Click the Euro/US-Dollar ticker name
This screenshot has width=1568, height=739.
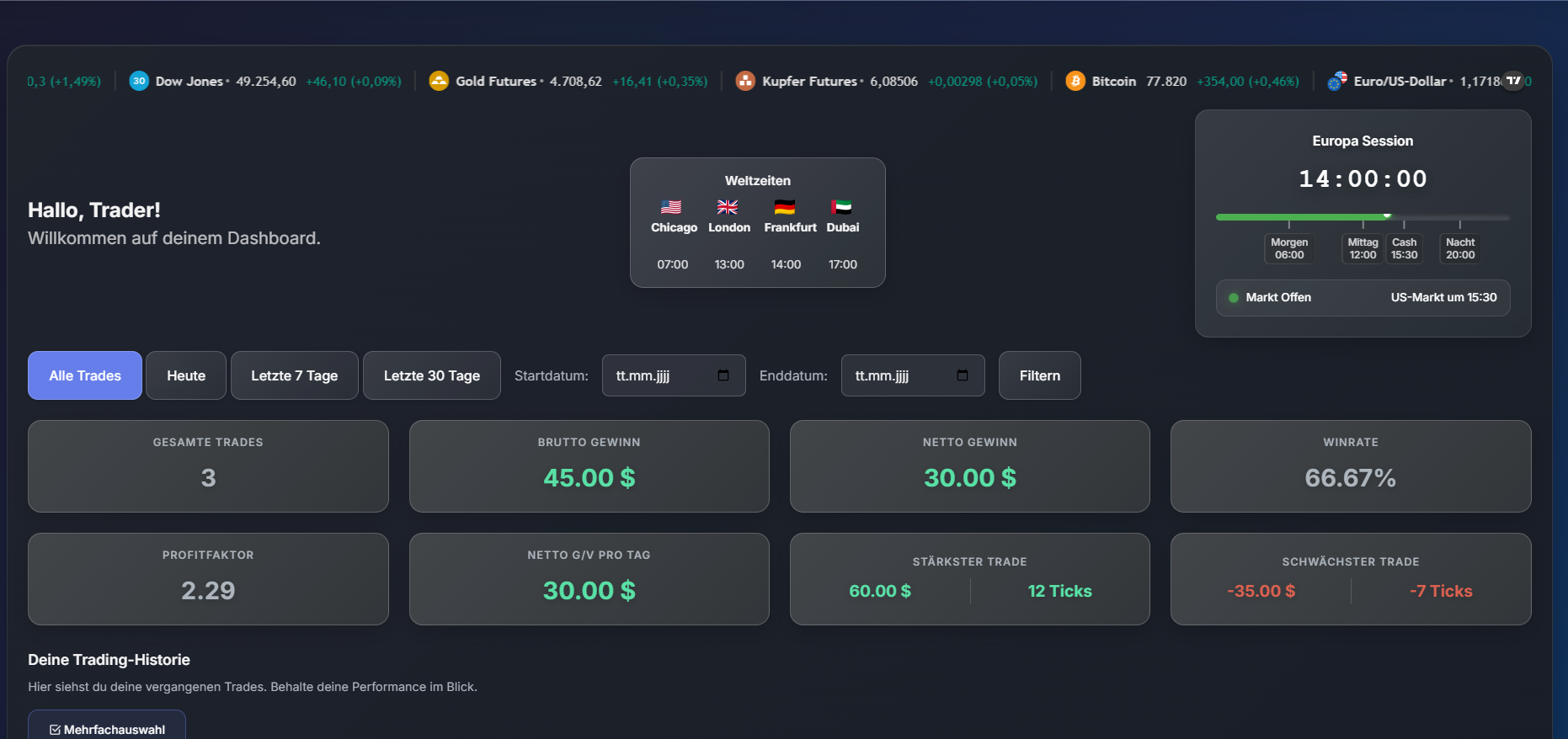[x=1400, y=81]
